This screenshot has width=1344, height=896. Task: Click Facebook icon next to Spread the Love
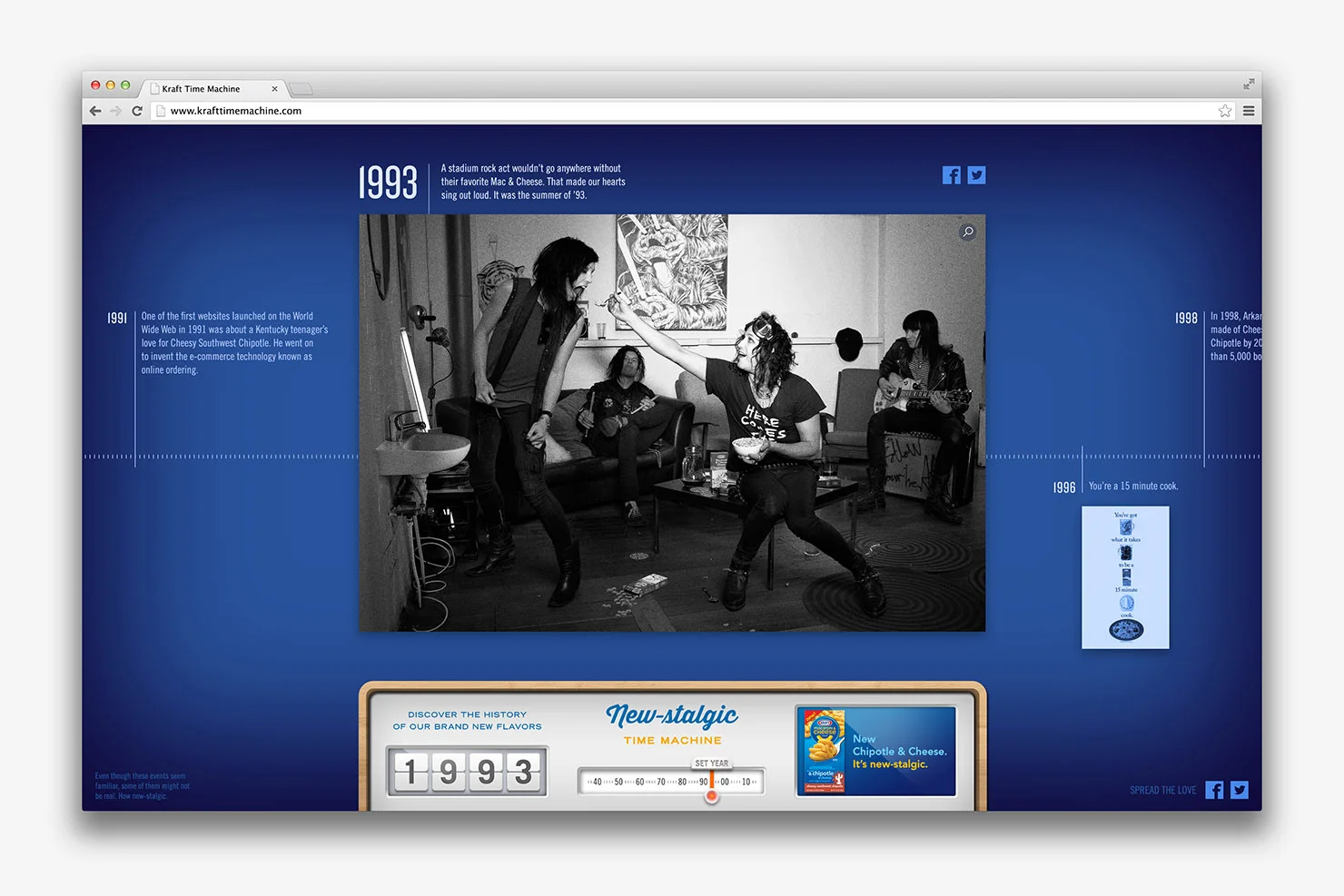click(1214, 790)
